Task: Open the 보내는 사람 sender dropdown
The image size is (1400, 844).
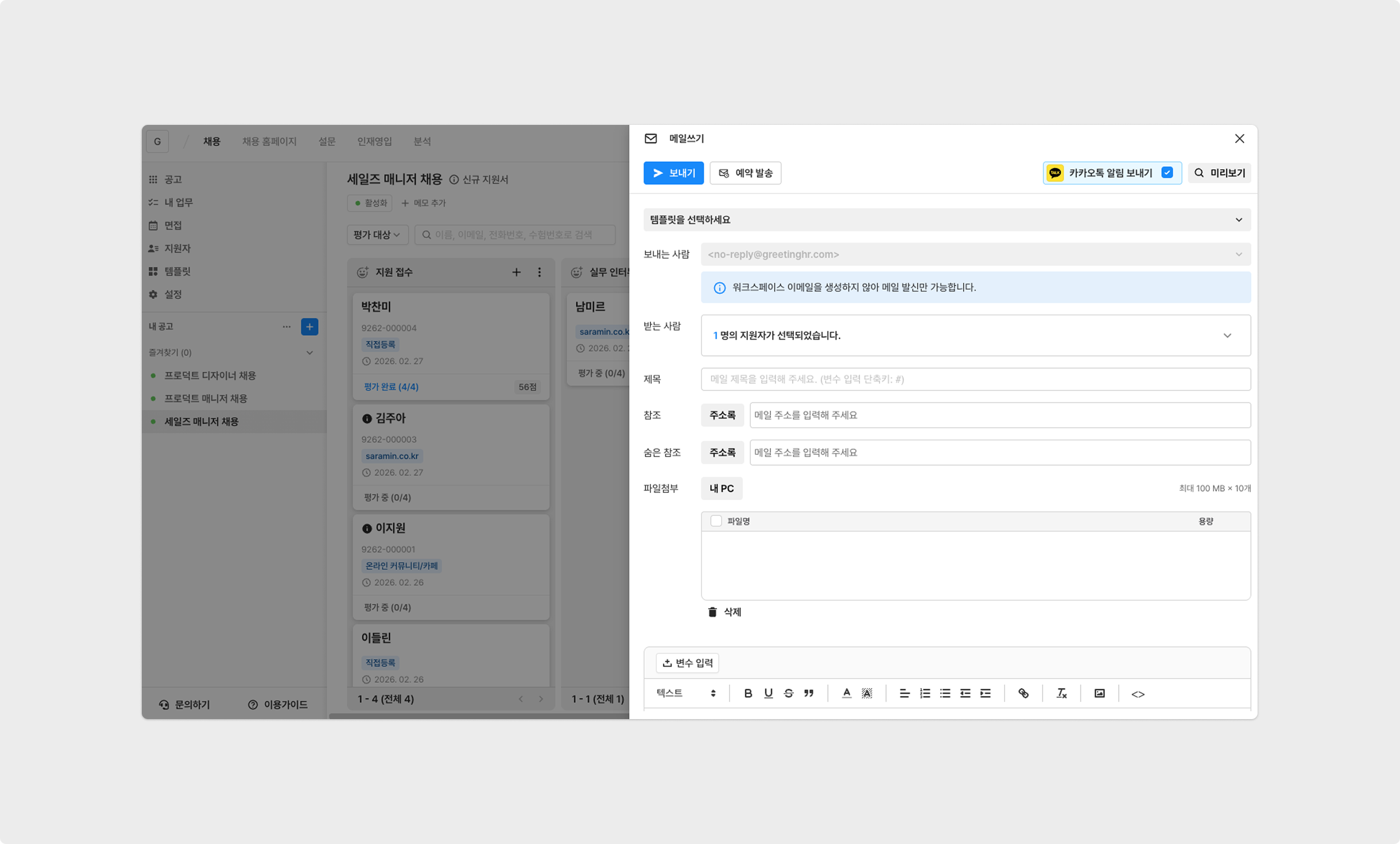Action: tap(976, 255)
